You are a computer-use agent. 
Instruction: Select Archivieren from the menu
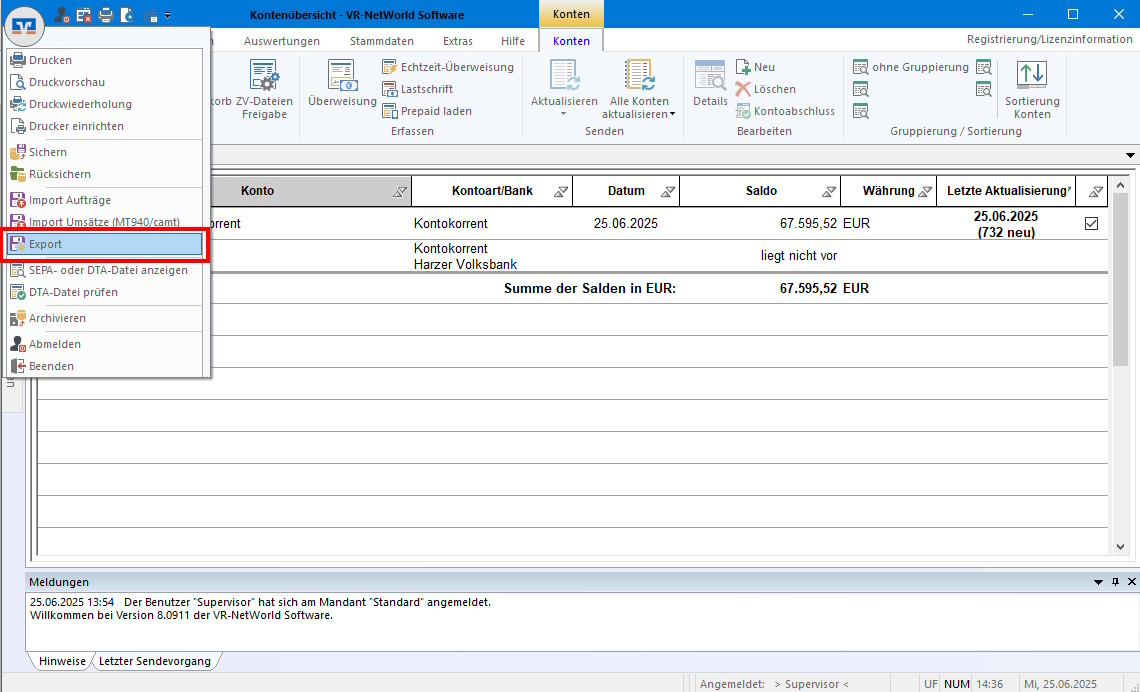(x=105, y=318)
